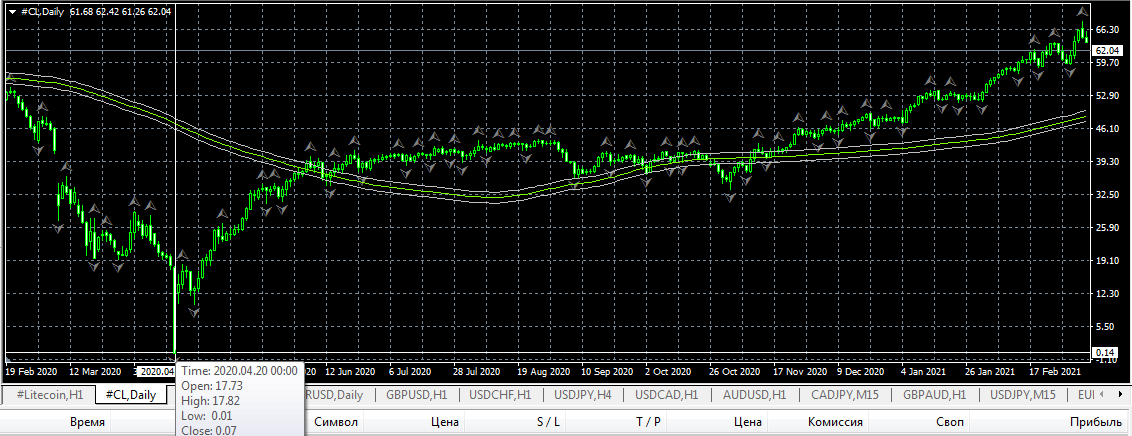Click the 17 Feb 2021 date label

1053,372
